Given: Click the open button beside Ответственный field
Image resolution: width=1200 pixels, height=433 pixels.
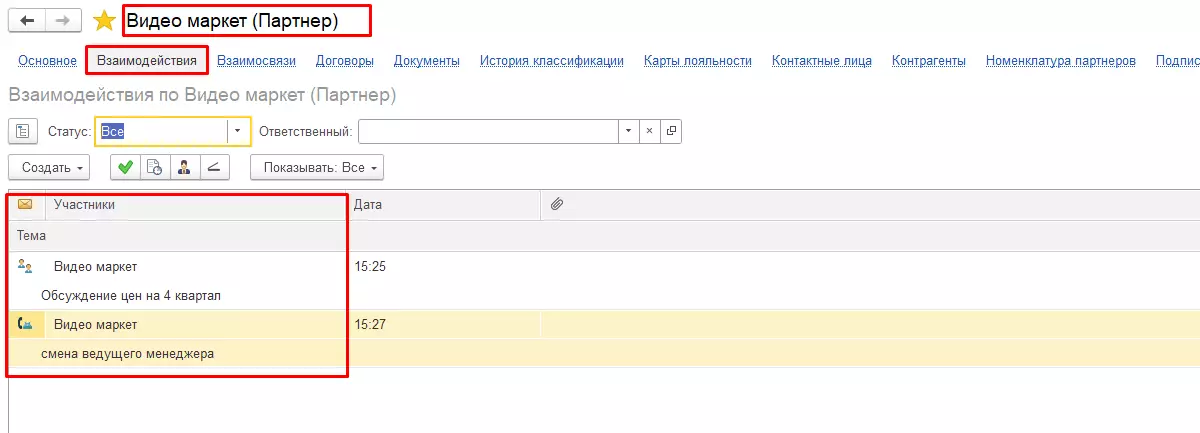Looking at the screenshot, I should click(671, 131).
